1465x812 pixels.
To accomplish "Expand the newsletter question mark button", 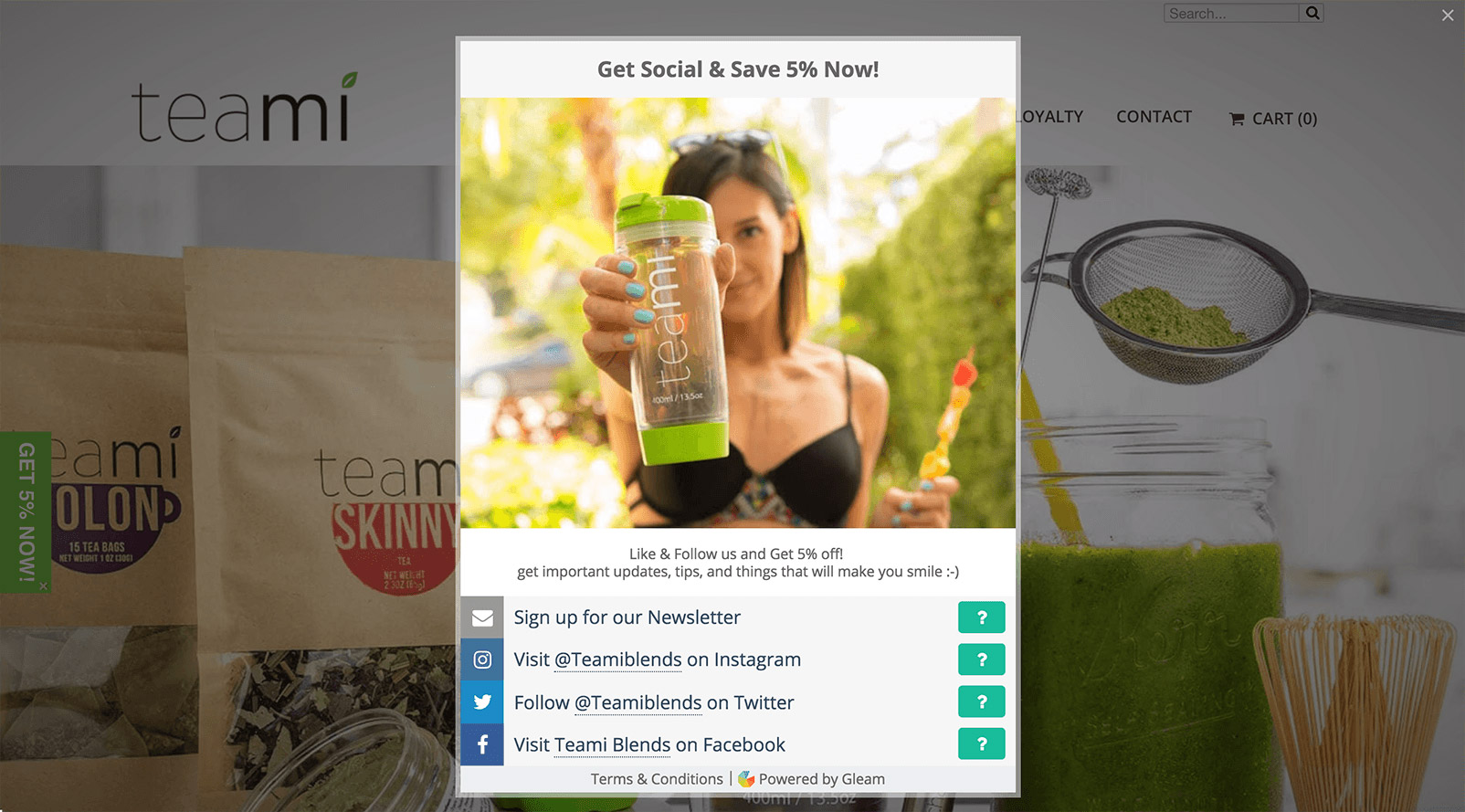I will (x=982, y=617).
